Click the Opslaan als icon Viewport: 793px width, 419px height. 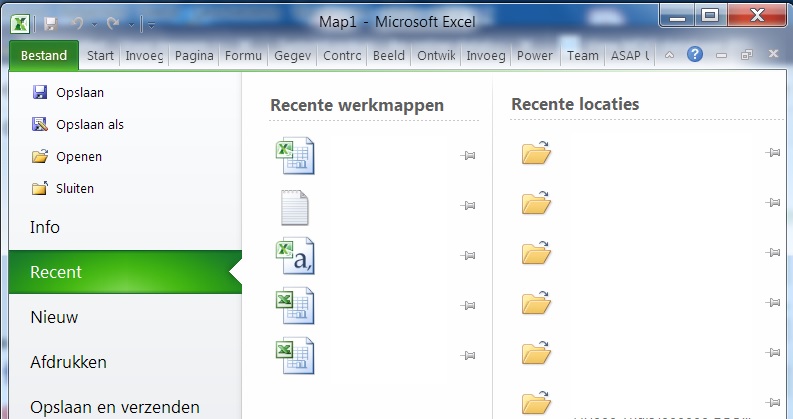tap(40, 125)
